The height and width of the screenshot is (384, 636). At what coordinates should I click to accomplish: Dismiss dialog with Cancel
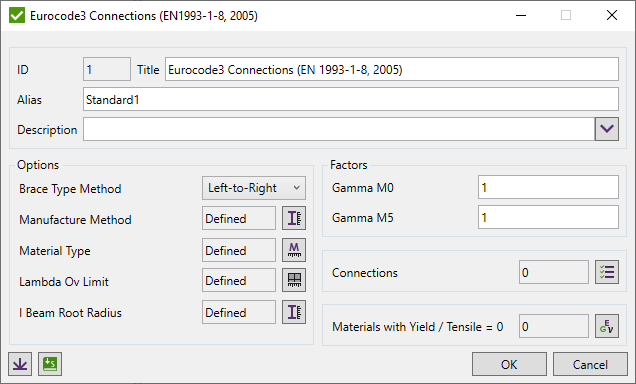point(590,364)
